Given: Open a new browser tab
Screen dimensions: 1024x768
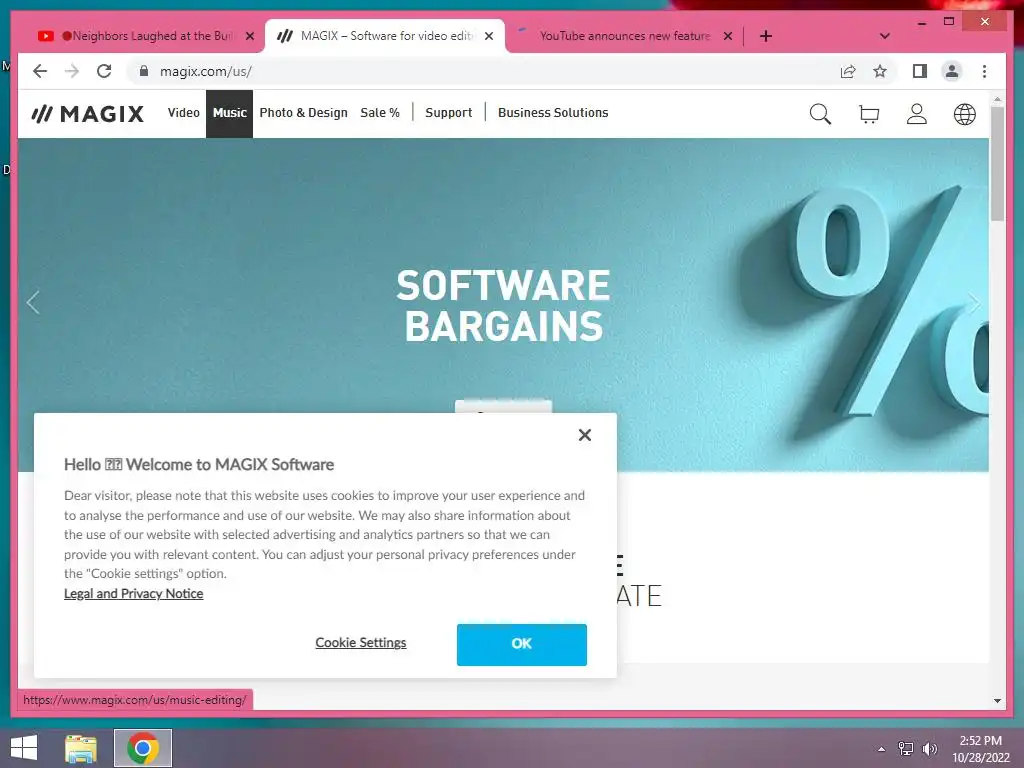Looking at the screenshot, I should coord(766,36).
